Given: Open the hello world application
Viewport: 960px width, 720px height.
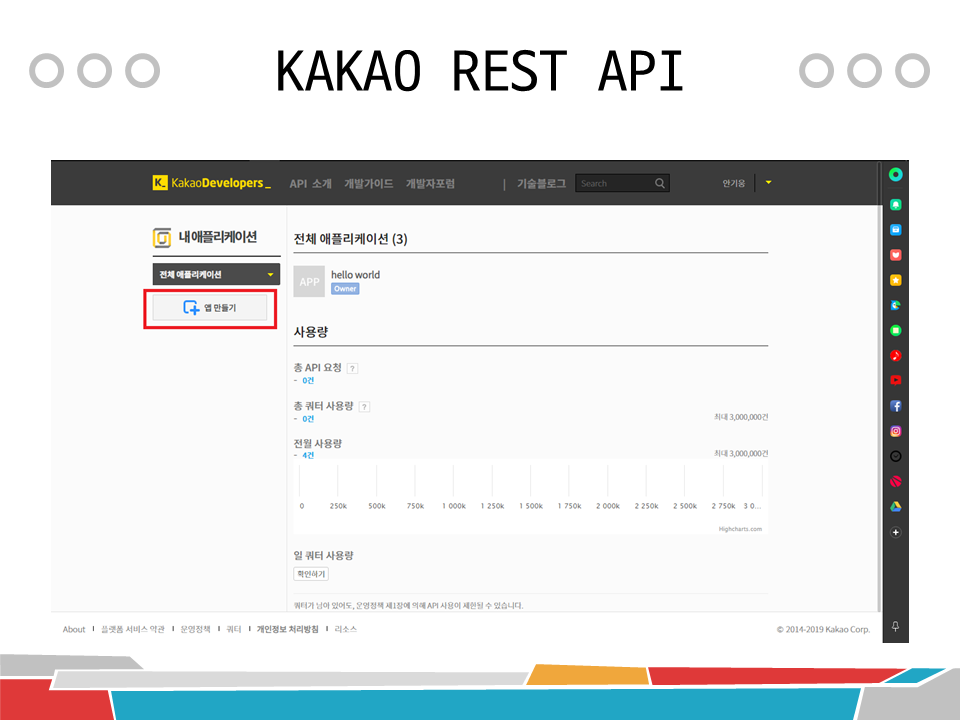Looking at the screenshot, I should 355,275.
